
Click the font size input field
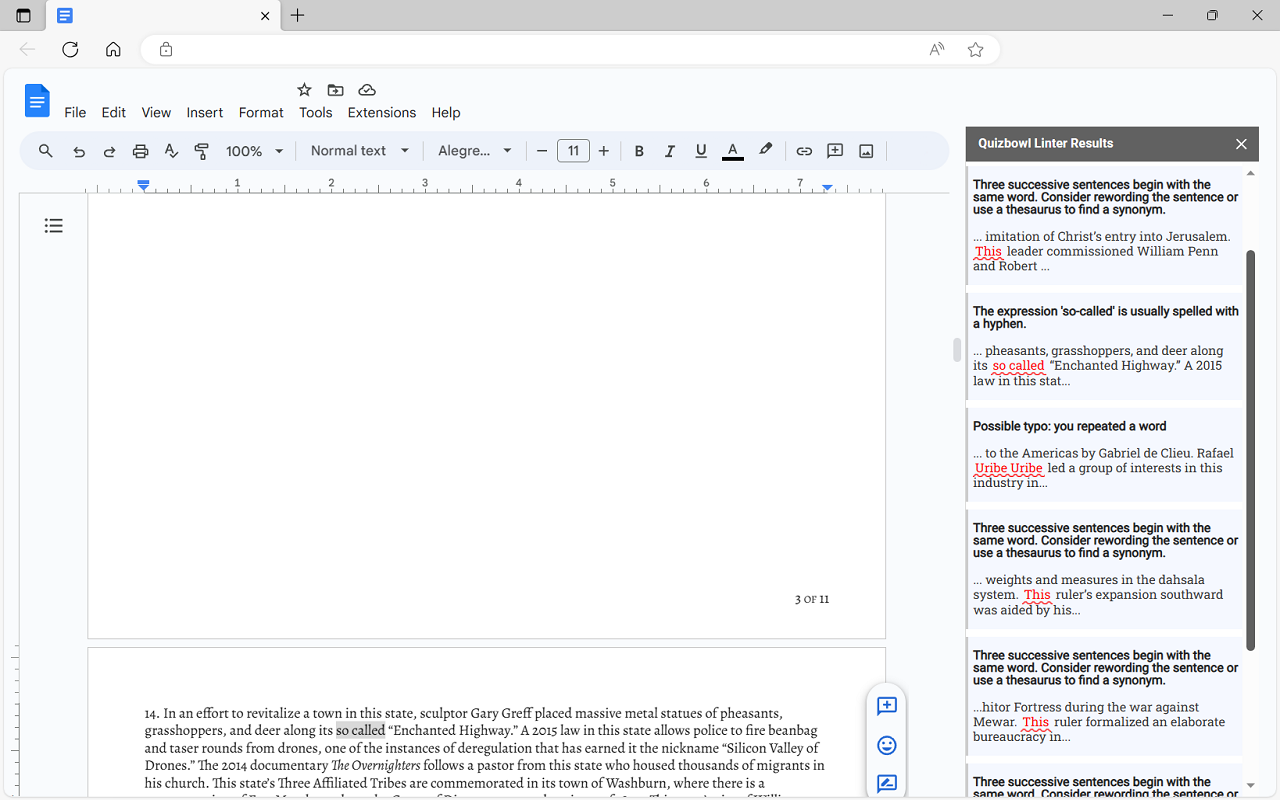click(x=573, y=151)
